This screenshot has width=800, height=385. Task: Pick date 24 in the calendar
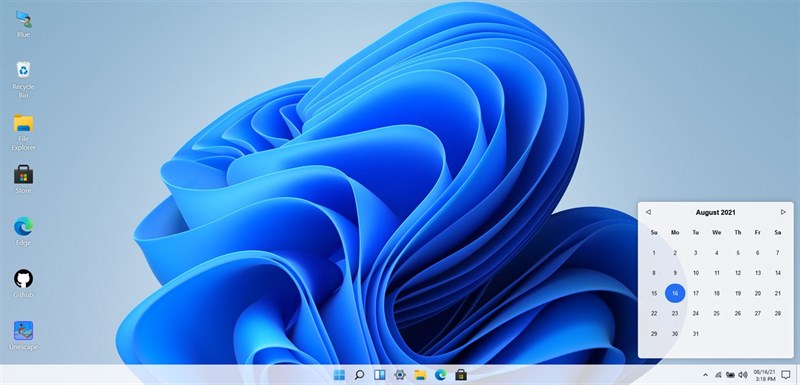[695, 314]
